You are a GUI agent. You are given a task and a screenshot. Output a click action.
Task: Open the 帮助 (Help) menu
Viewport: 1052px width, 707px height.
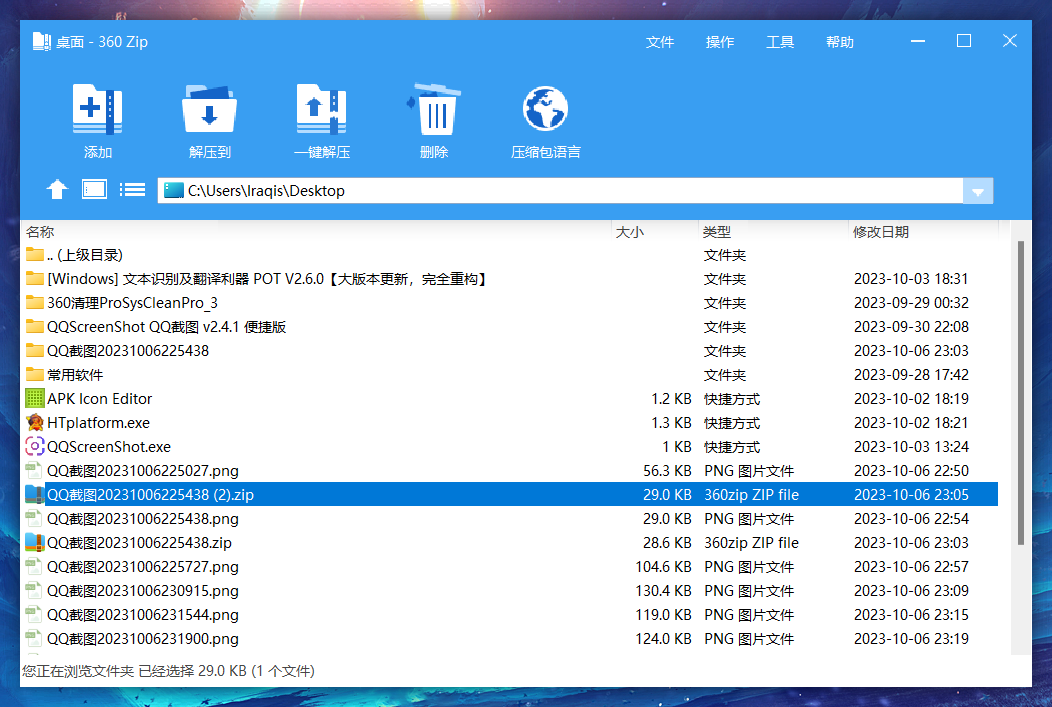[x=839, y=42]
